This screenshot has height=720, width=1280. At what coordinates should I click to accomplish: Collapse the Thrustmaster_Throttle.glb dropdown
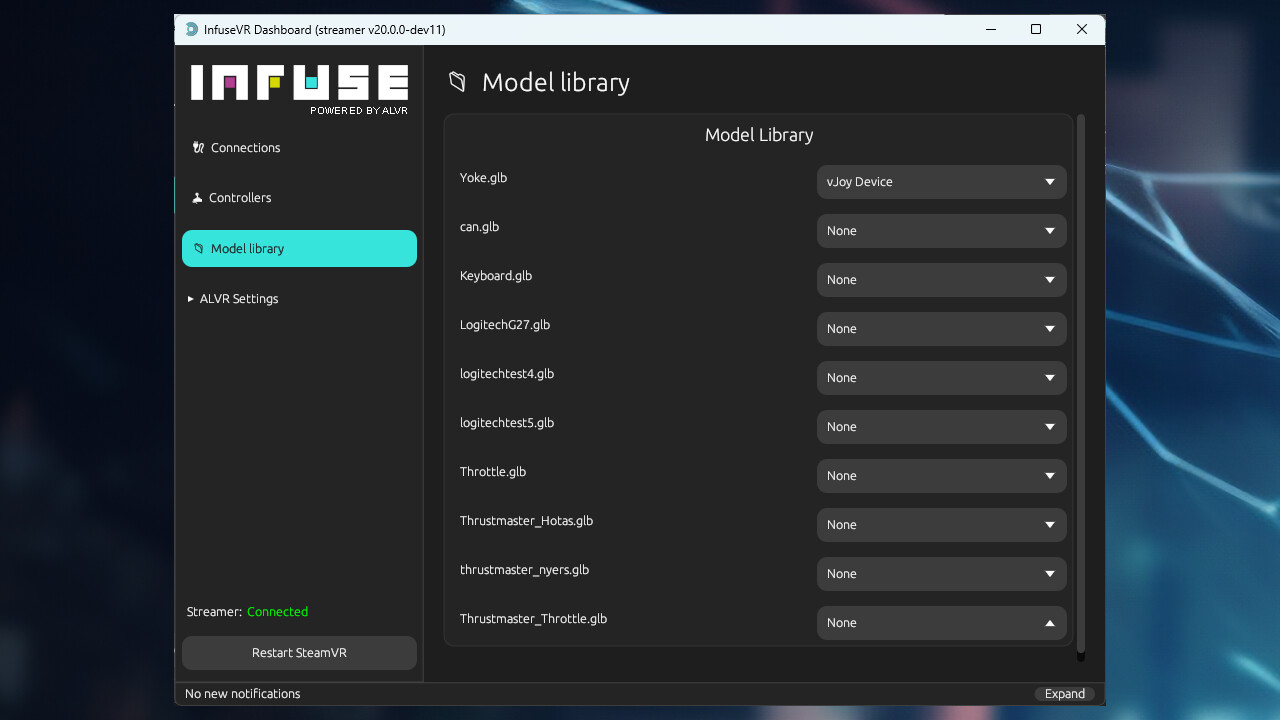pos(940,622)
